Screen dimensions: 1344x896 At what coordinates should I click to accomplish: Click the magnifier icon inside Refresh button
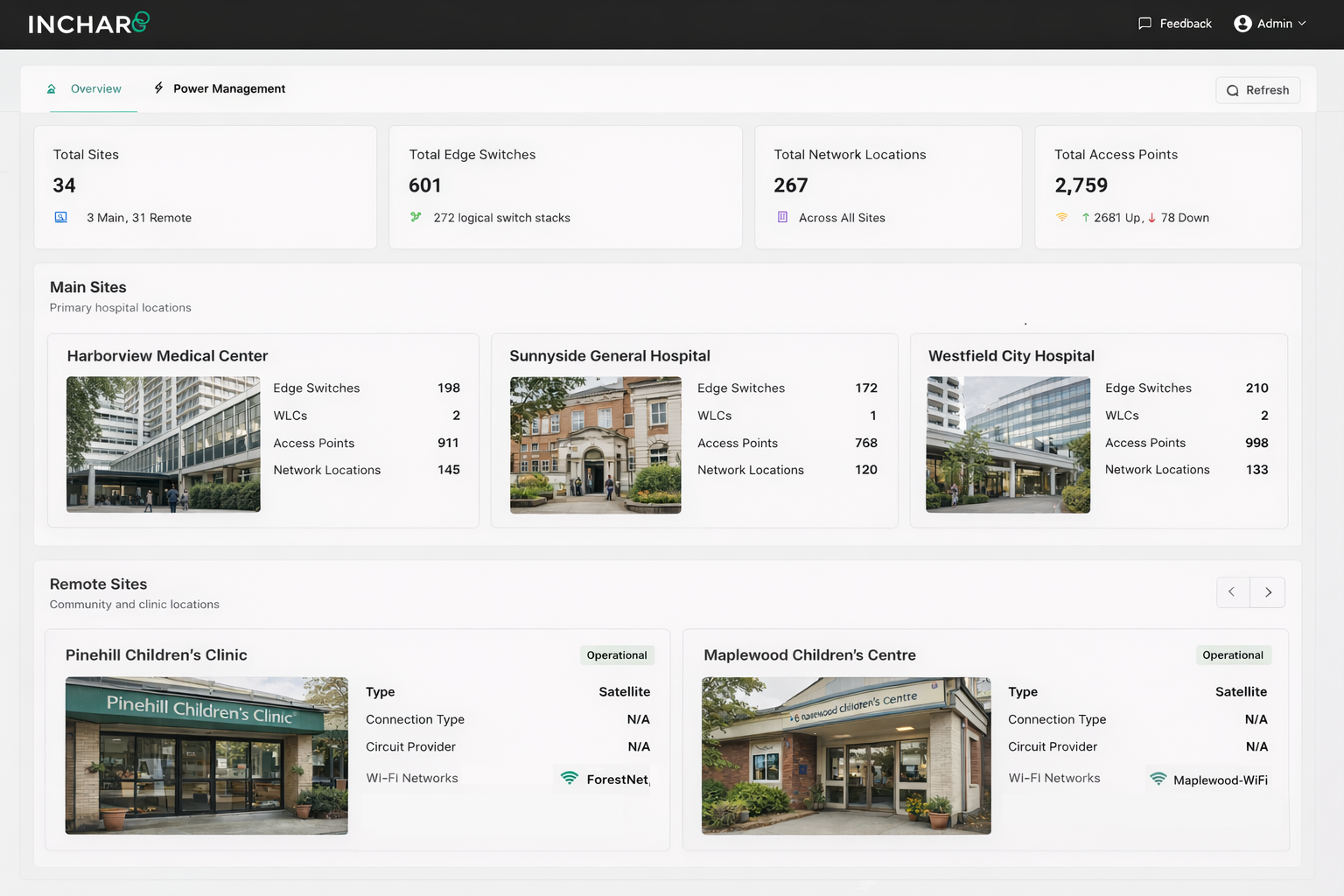1233,90
